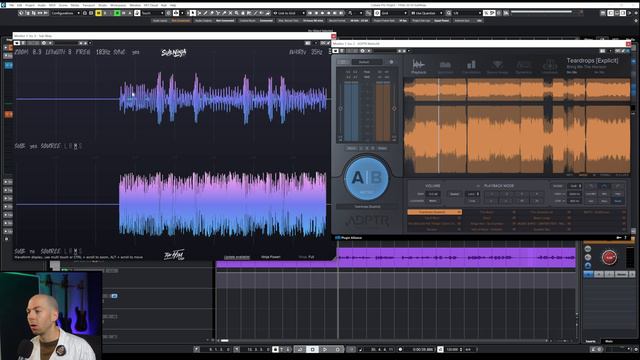Adjust the right meter gain slider handle
Viewport: 640px width, 360px height.
394,109
